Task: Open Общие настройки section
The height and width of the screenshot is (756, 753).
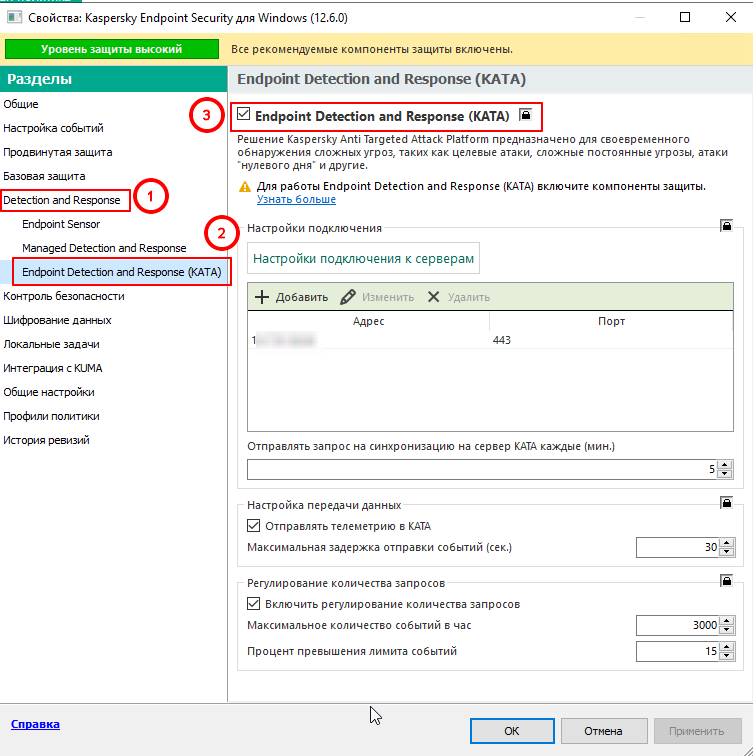Action: (49, 392)
